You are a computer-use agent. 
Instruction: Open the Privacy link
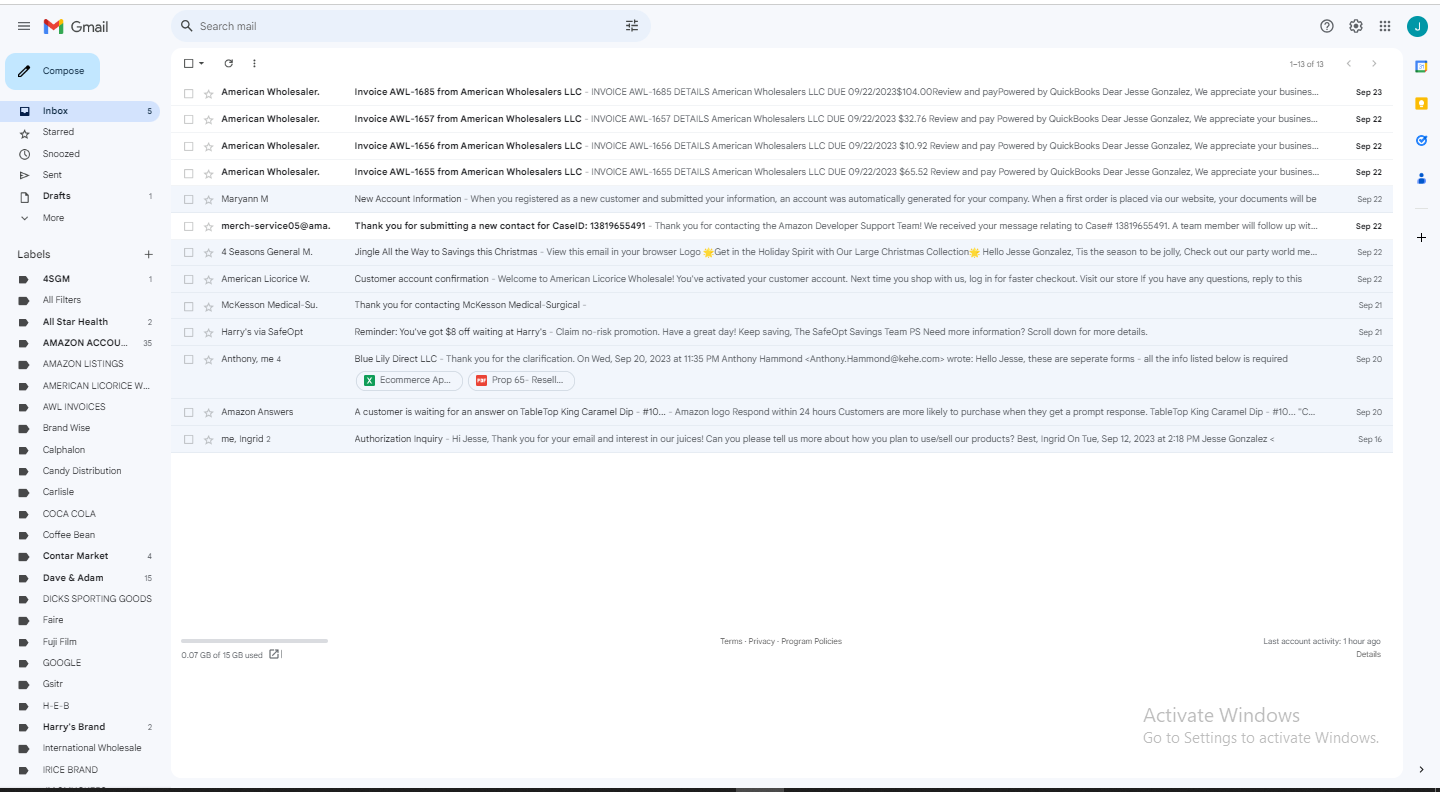762,642
